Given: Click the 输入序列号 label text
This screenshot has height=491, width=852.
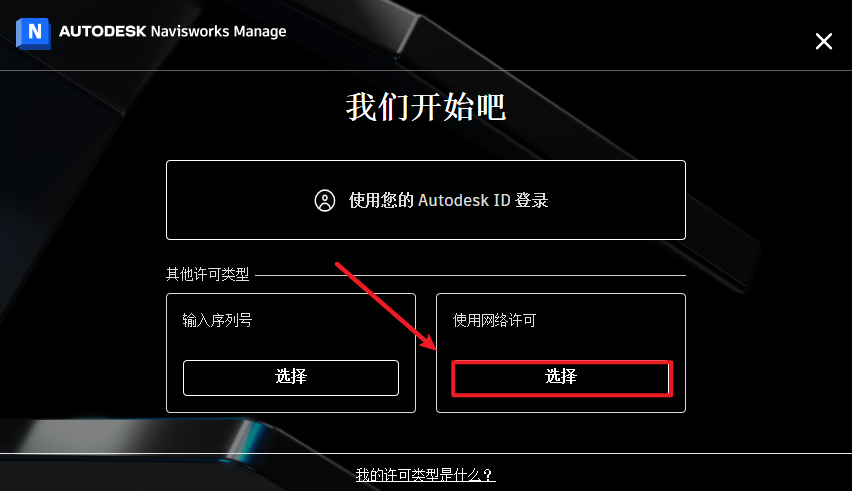Looking at the screenshot, I should pos(217,320).
